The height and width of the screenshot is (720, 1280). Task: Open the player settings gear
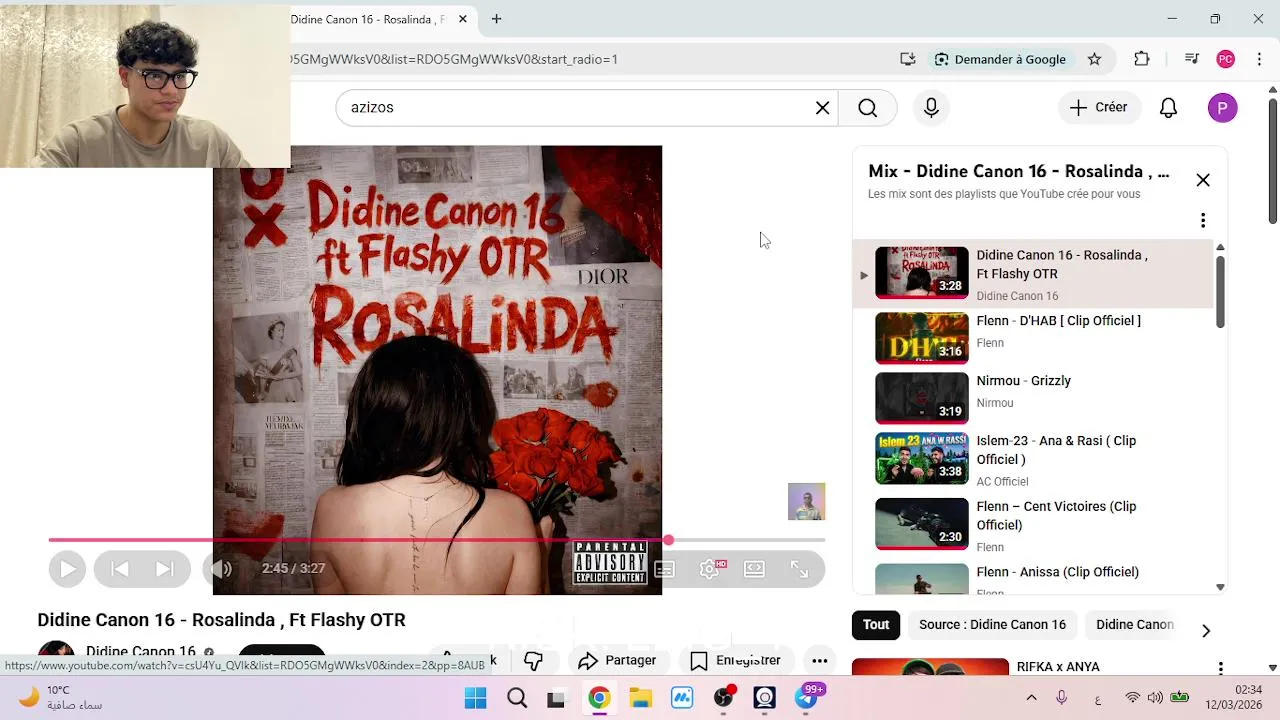coord(709,569)
